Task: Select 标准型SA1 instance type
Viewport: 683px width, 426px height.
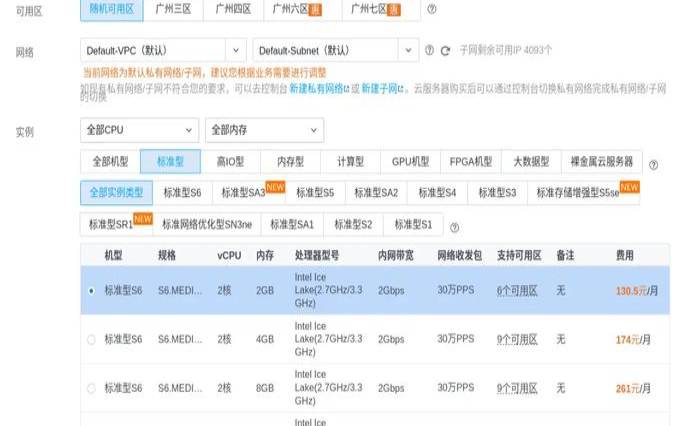Action: tap(292, 224)
